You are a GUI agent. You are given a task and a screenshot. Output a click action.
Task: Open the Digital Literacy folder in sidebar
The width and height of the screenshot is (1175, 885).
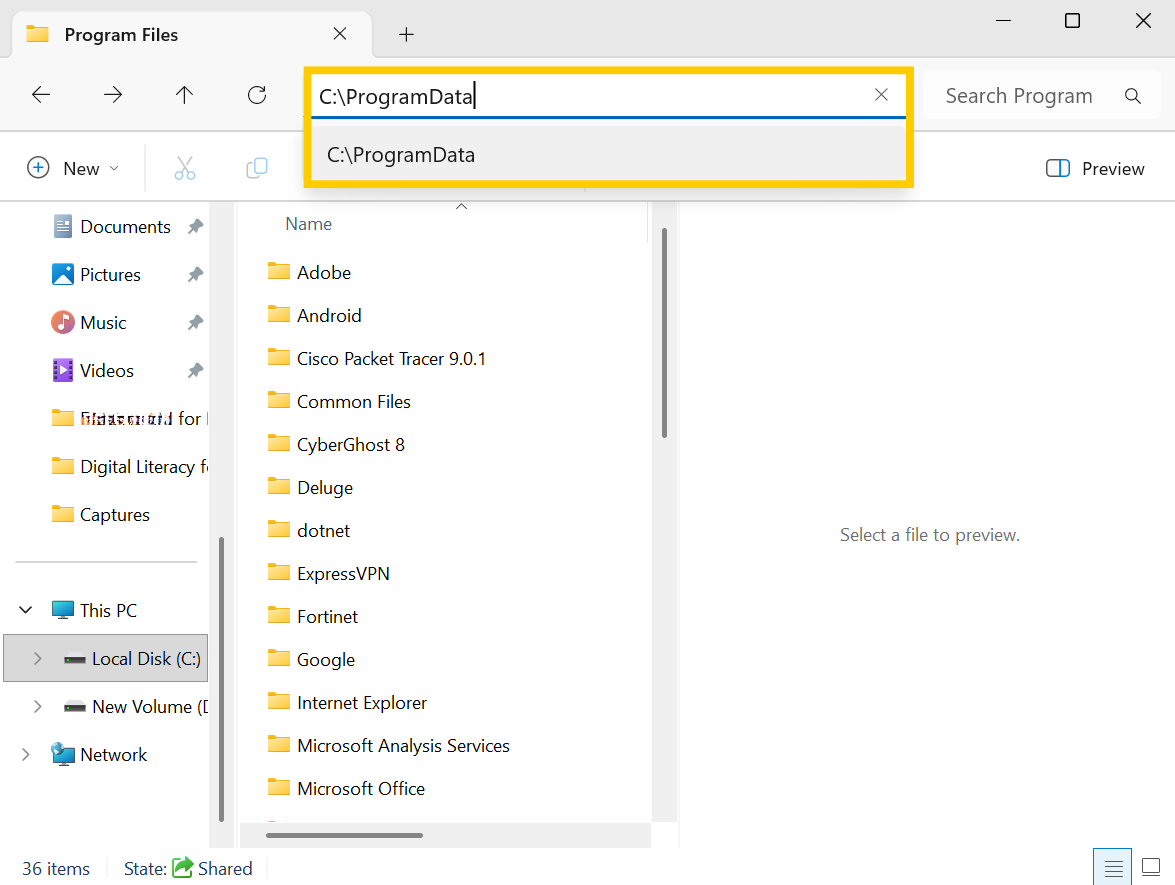point(129,466)
